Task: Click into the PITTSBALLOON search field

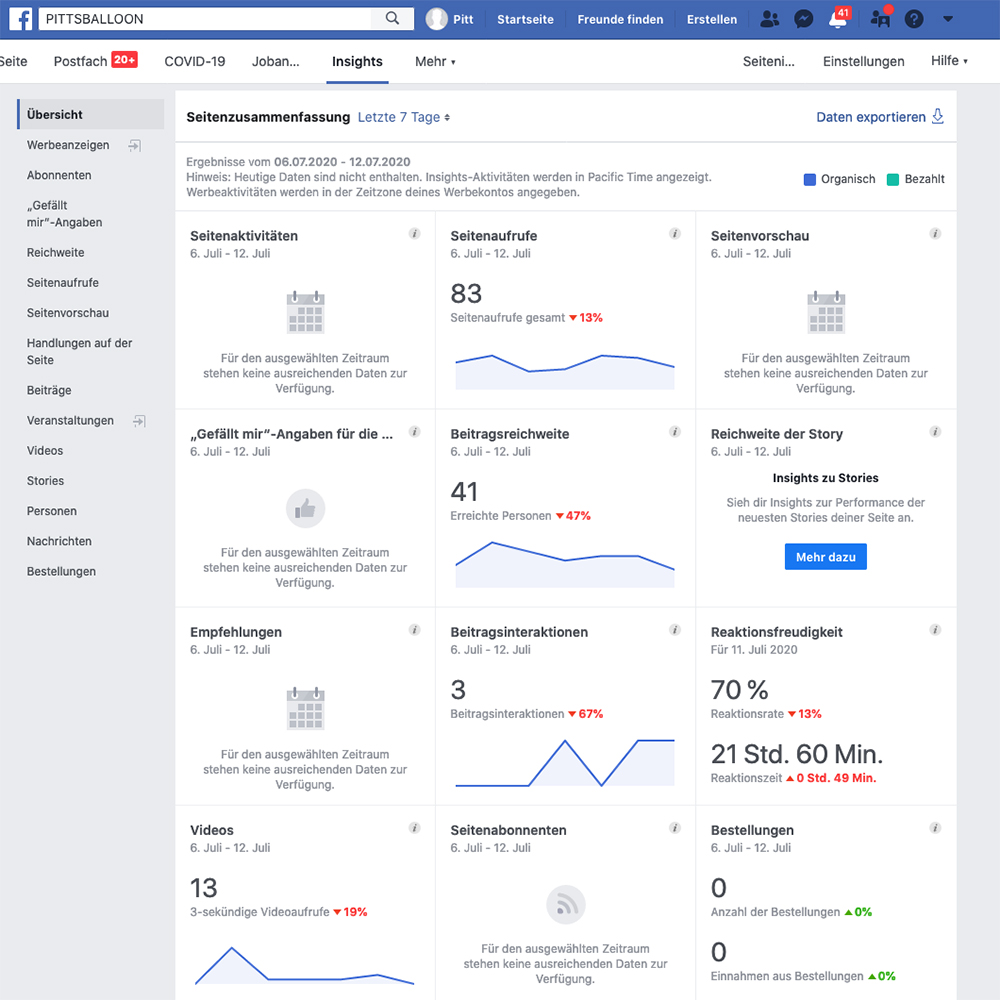Action: click(x=205, y=19)
